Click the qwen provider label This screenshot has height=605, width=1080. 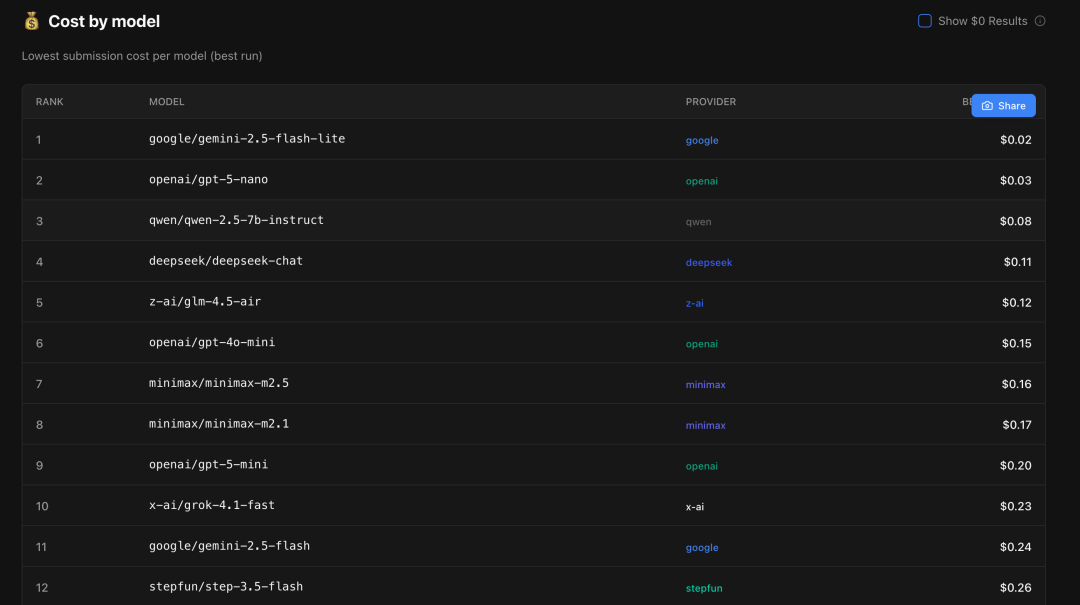tap(699, 222)
